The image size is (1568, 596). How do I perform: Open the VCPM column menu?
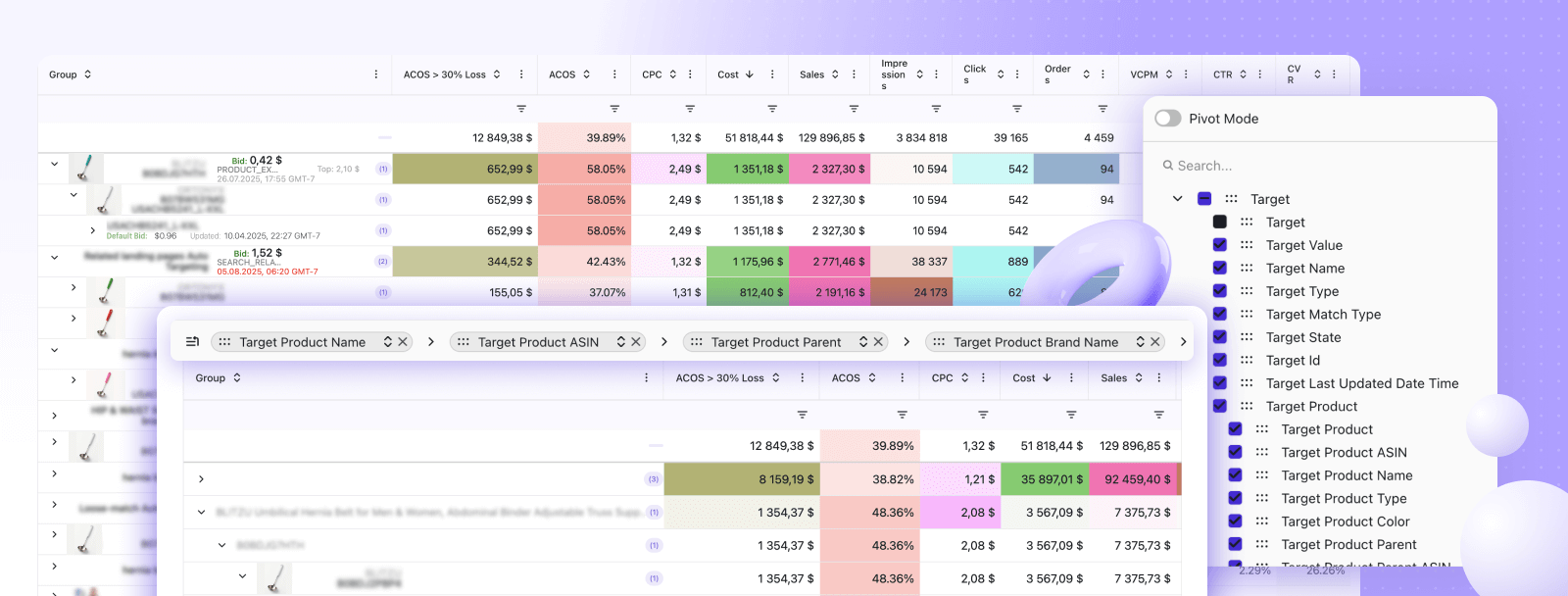click(x=1186, y=74)
